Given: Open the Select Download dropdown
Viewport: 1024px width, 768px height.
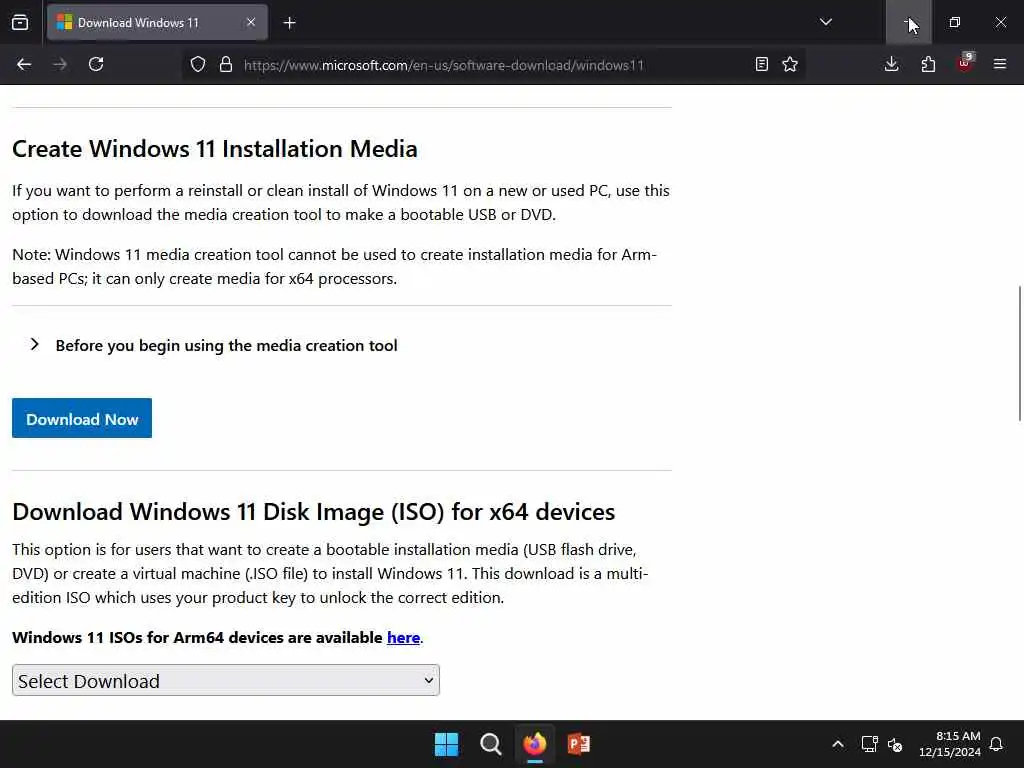Looking at the screenshot, I should click(226, 680).
